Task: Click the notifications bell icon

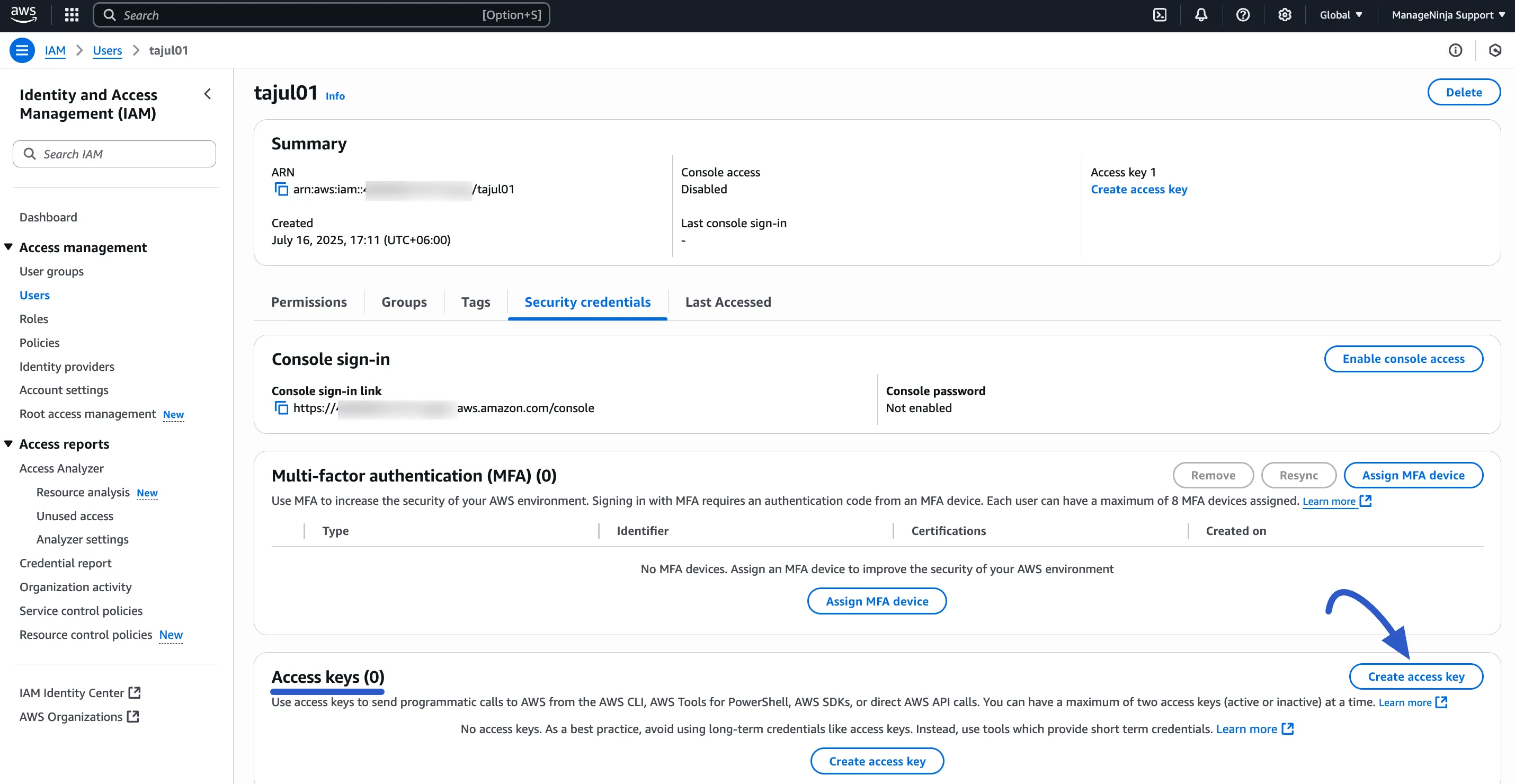Action: point(1200,15)
